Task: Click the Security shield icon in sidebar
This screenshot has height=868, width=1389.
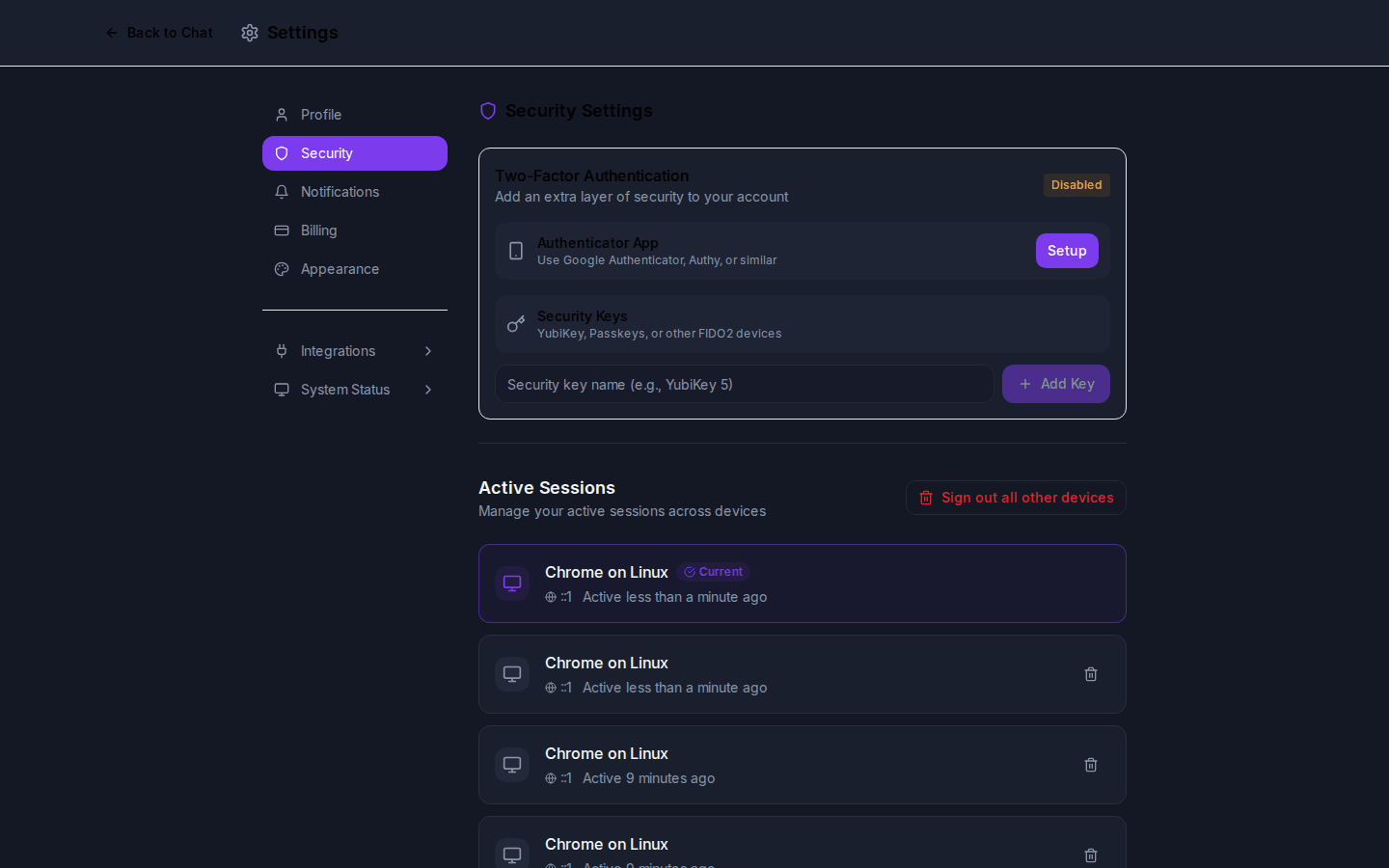Action: (282, 153)
